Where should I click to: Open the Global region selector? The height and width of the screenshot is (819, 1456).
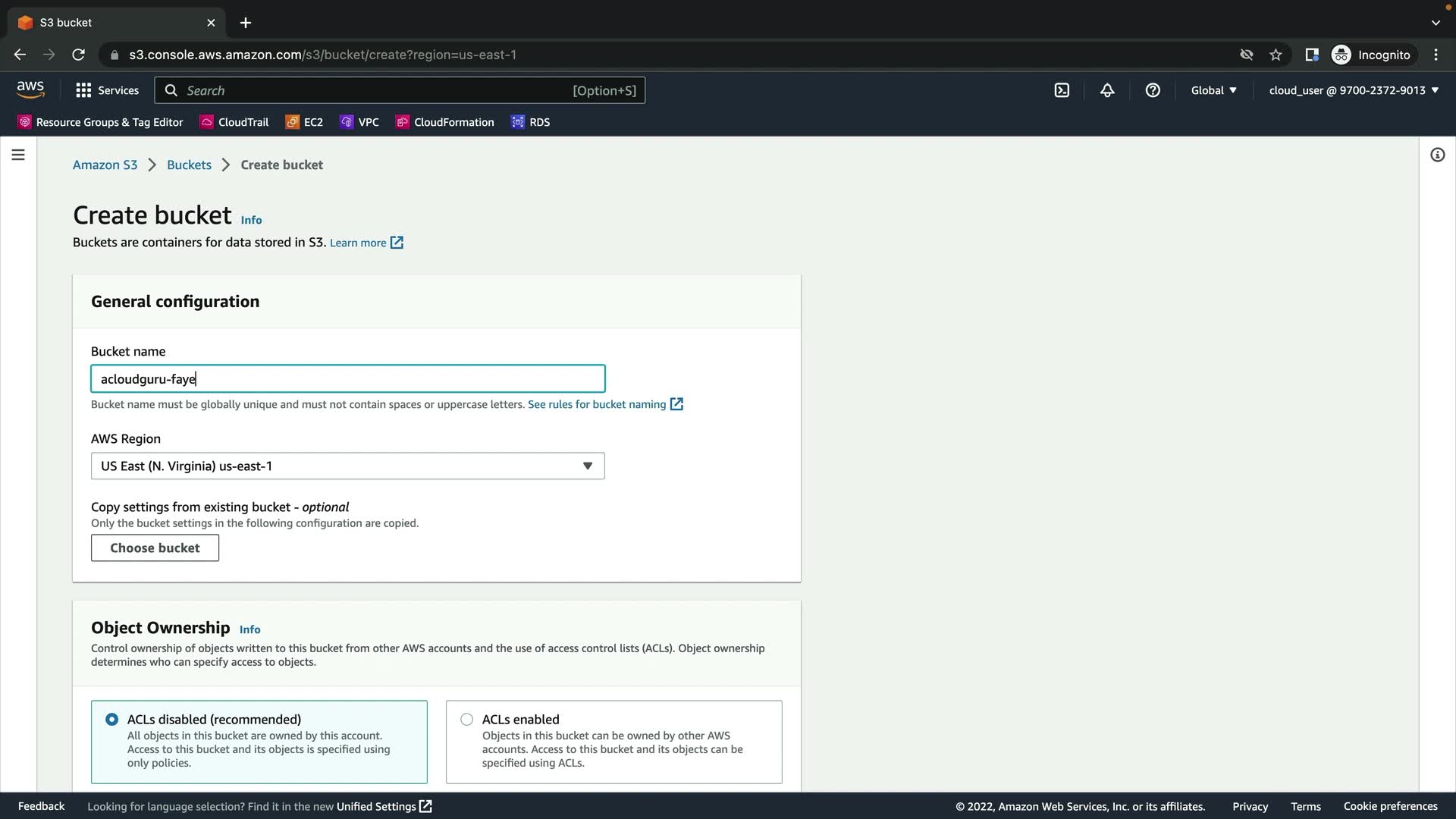click(1213, 90)
